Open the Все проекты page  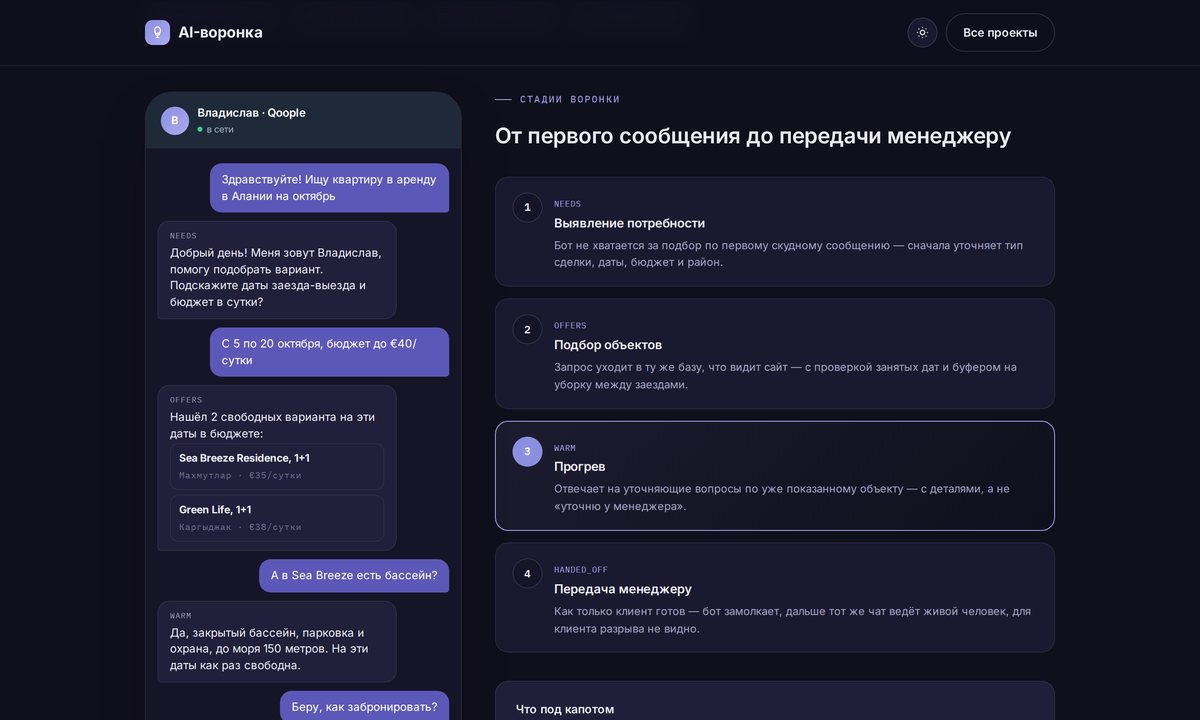(1000, 32)
